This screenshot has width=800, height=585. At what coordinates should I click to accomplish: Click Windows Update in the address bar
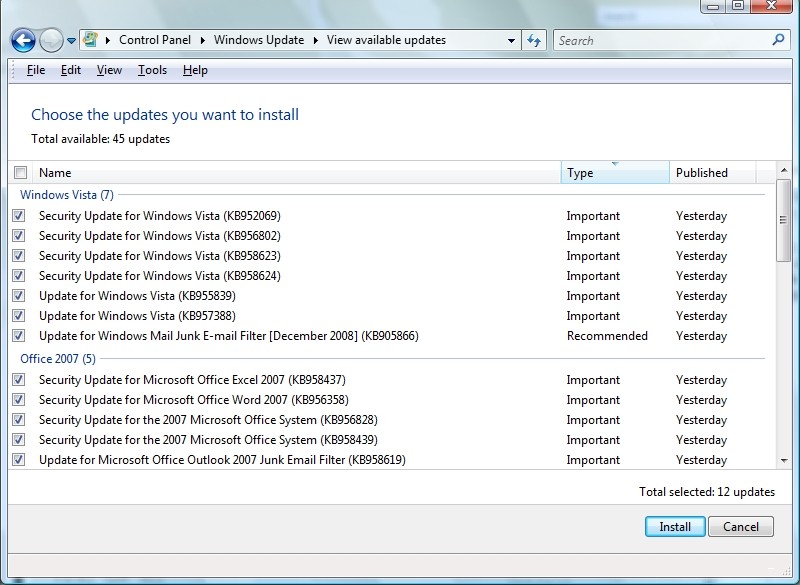259,40
